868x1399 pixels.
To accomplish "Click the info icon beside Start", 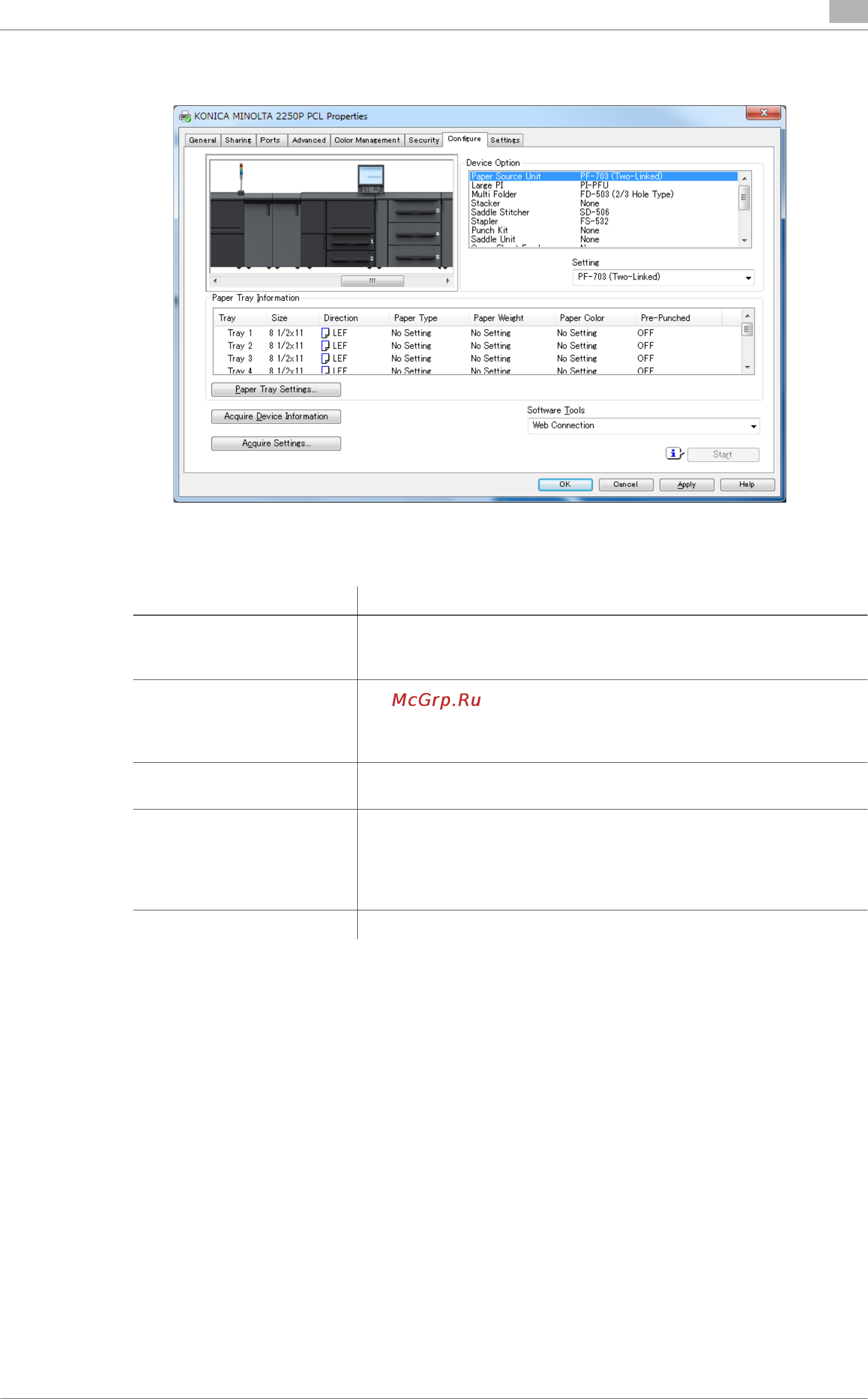I will pyautogui.click(x=675, y=454).
